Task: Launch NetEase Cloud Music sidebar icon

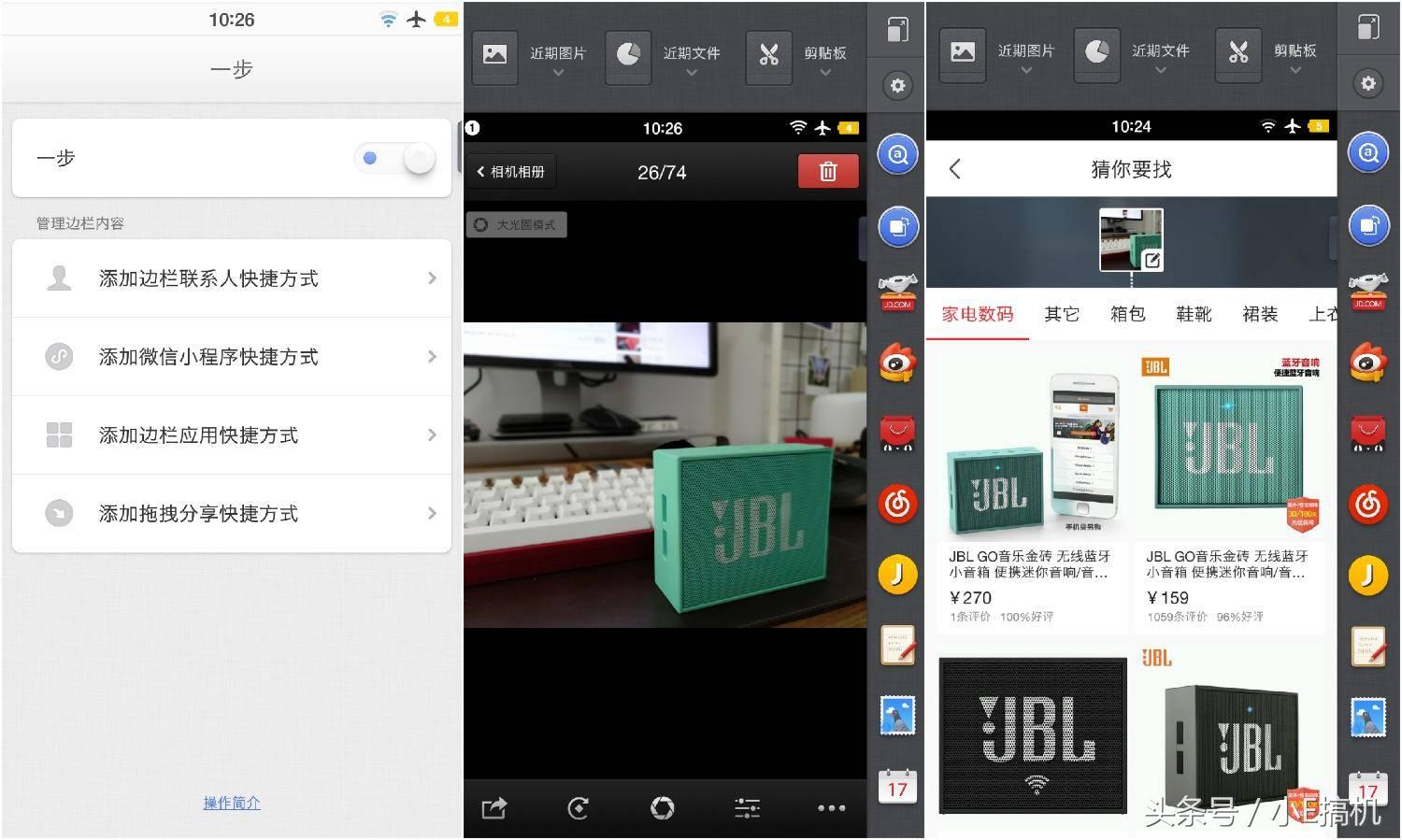Action: point(897,503)
